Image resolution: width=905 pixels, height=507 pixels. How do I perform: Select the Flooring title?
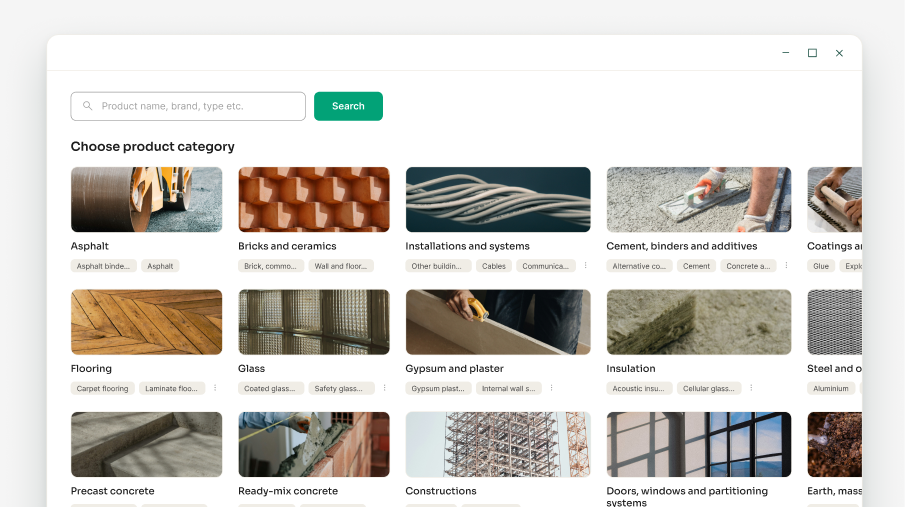pyautogui.click(x=91, y=368)
